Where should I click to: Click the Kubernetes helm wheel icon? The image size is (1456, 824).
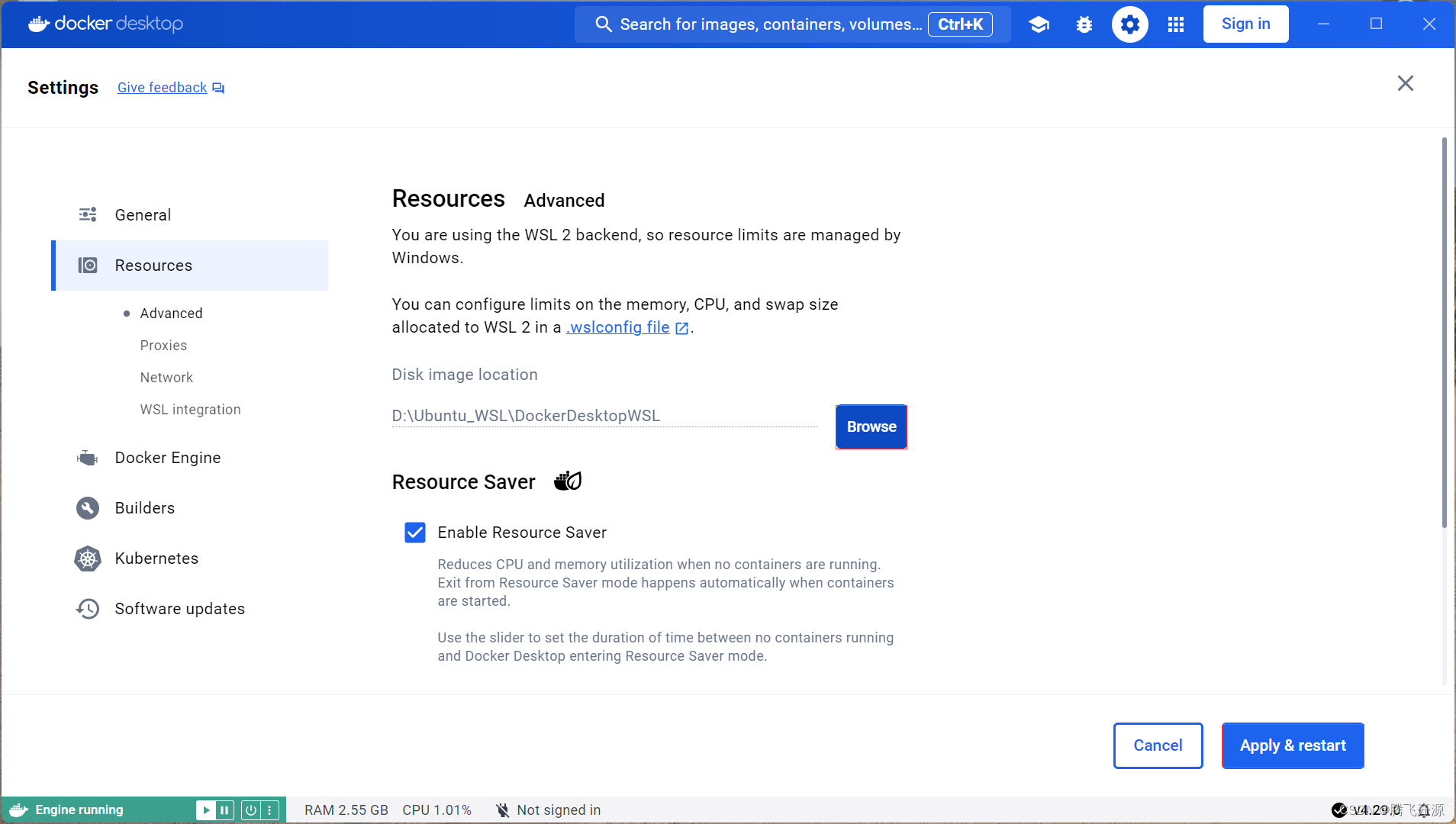pos(88,558)
